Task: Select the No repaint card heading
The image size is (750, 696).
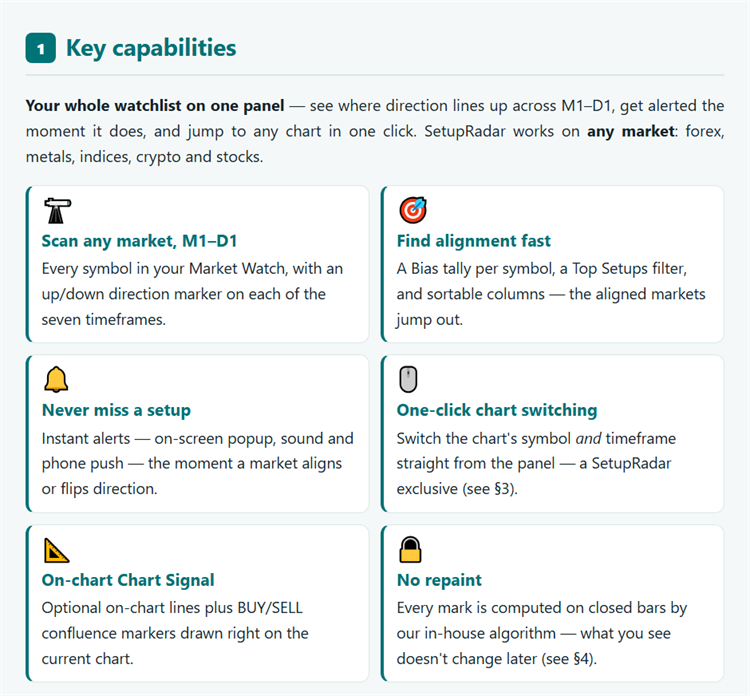Action: 439,580
